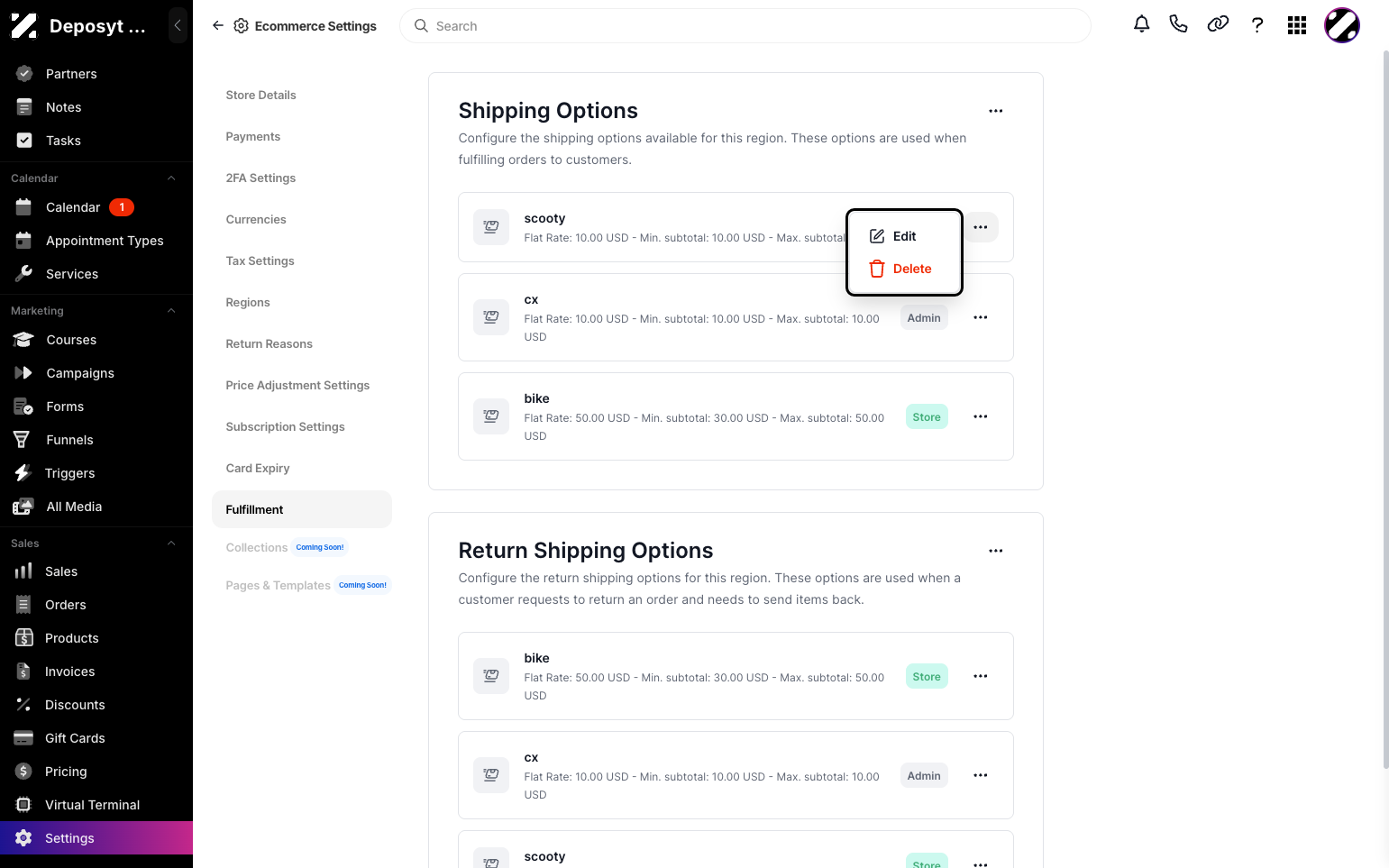Screen dimensions: 1389x868
Task: Open three-dot menu for bike return shipping option
Action: point(981,676)
